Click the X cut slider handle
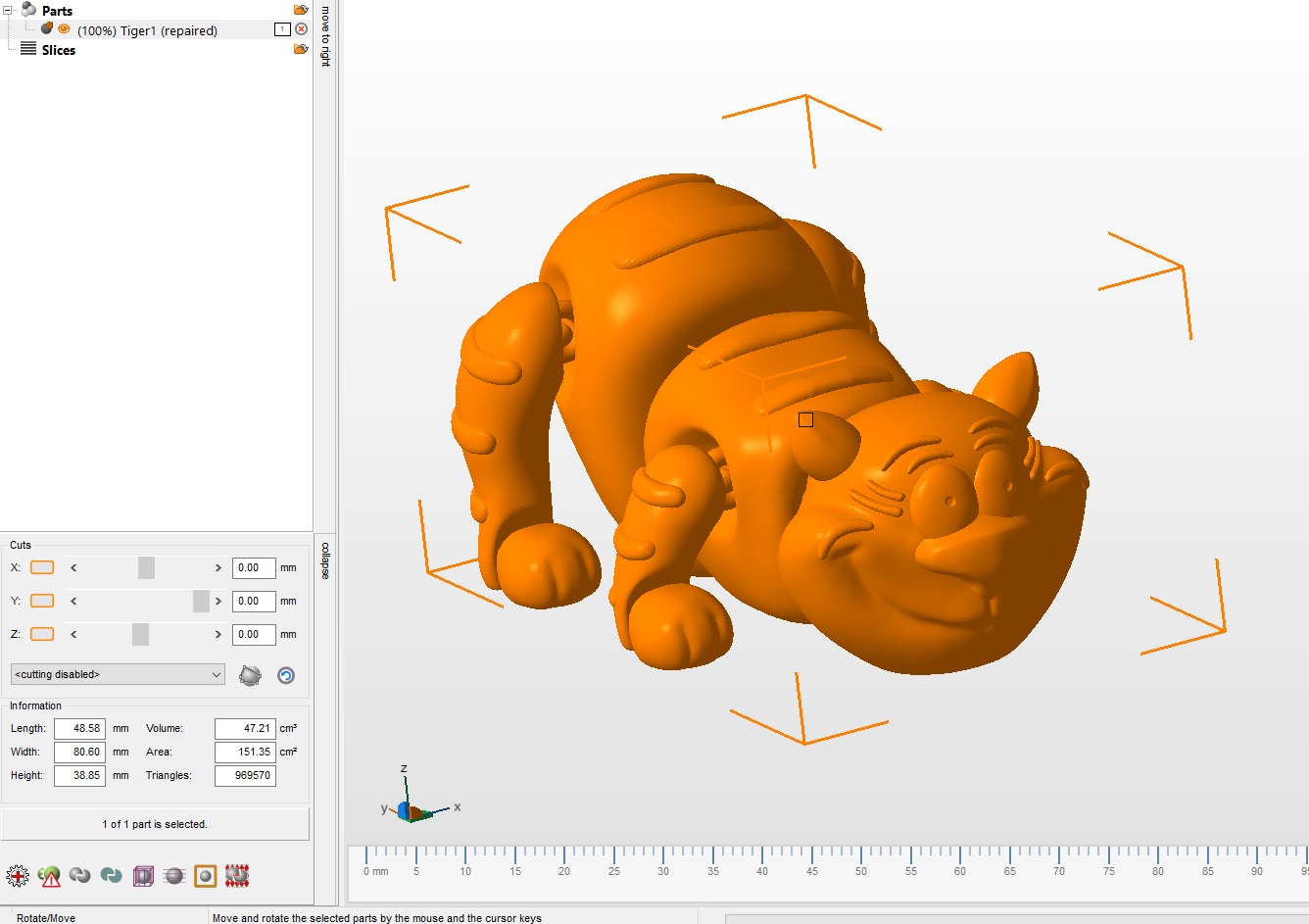The image size is (1309, 924). click(x=146, y=567)
